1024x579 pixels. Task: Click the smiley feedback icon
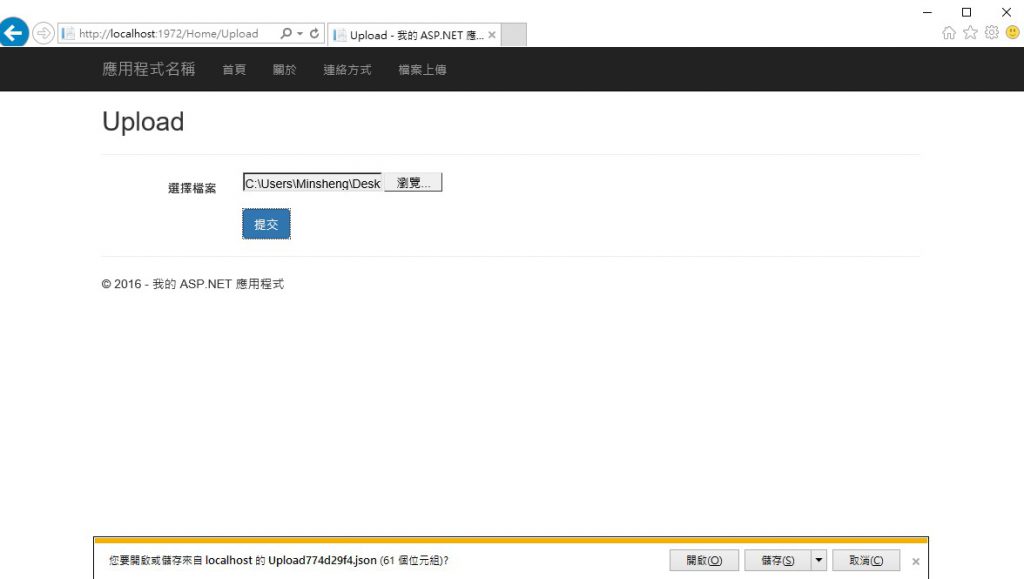(x=1012, y=33)
